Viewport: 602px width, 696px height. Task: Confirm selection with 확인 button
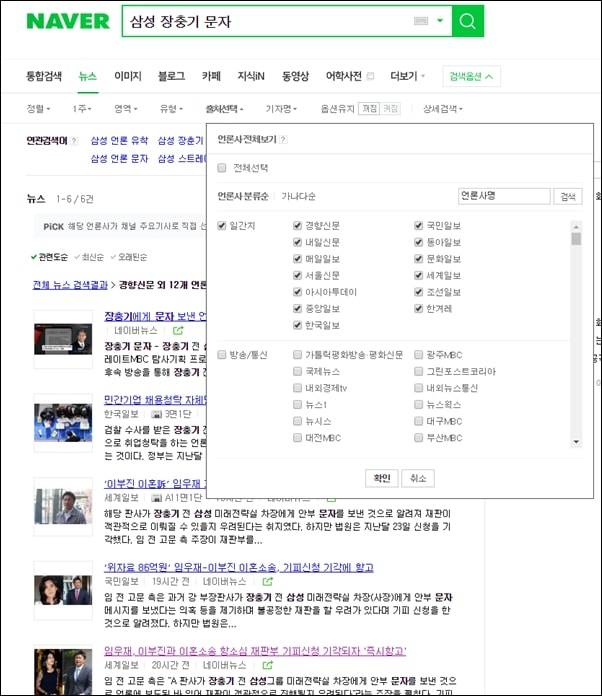click(382, 478)
